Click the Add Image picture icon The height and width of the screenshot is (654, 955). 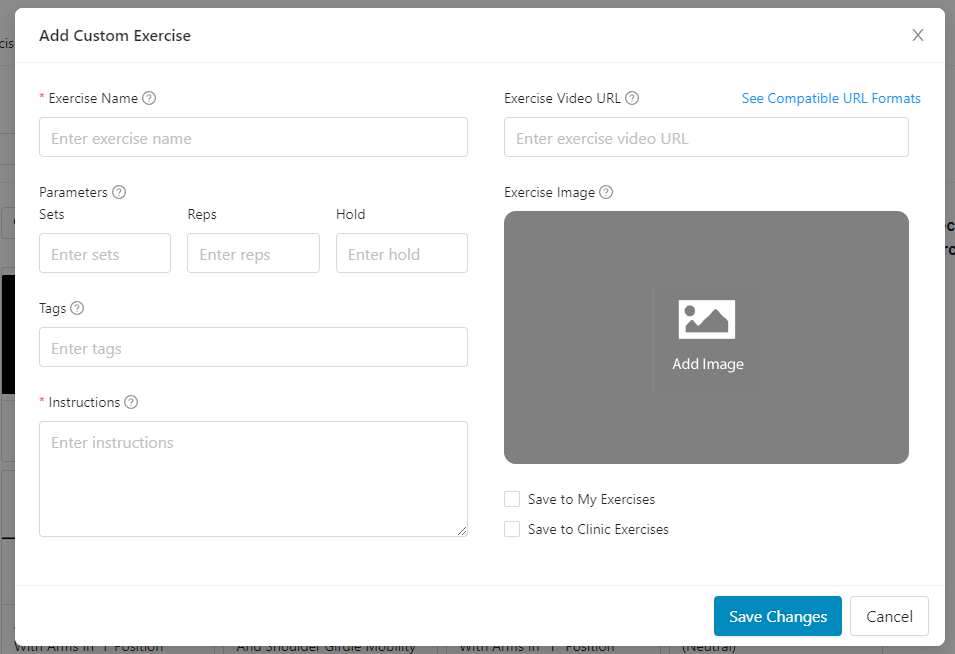coord(707,320)
